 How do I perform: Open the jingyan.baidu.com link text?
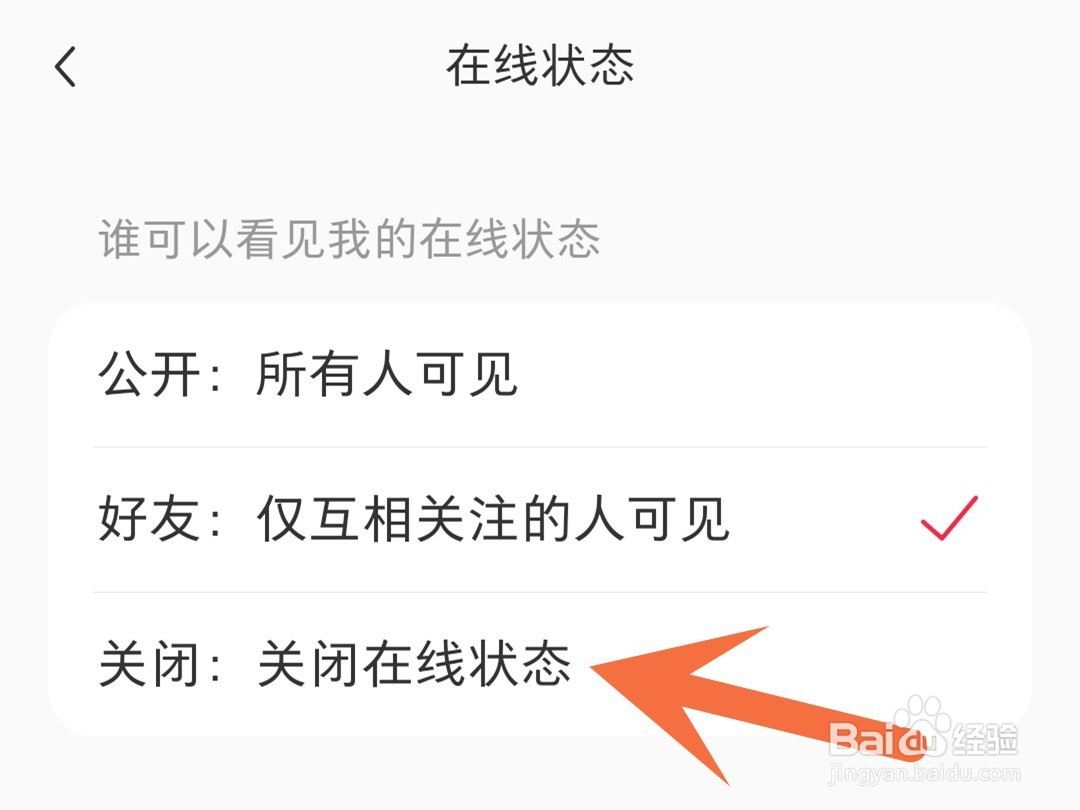click(x=924, y=773)
